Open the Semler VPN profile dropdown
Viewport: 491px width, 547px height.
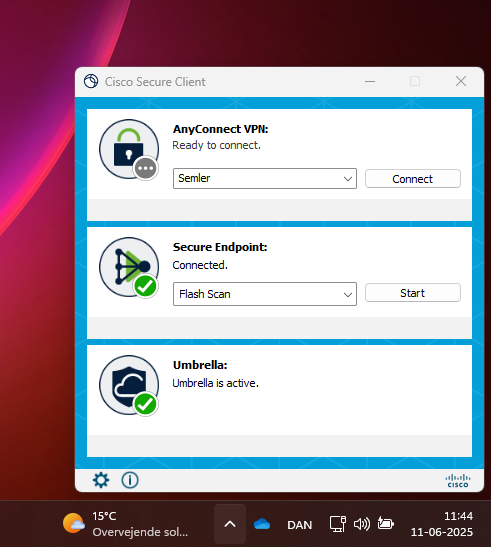[265, 179]
